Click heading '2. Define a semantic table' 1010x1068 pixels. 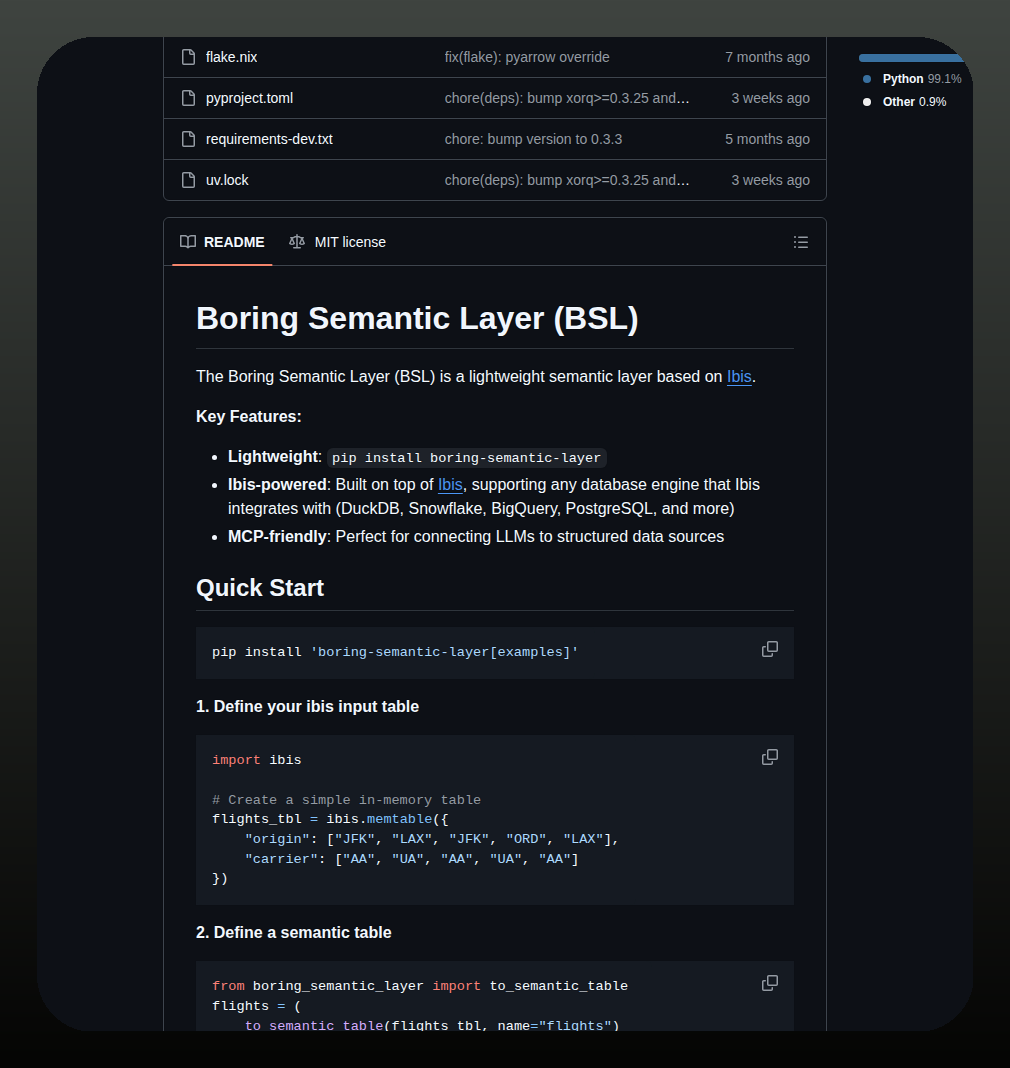click(x=294, y=932)
